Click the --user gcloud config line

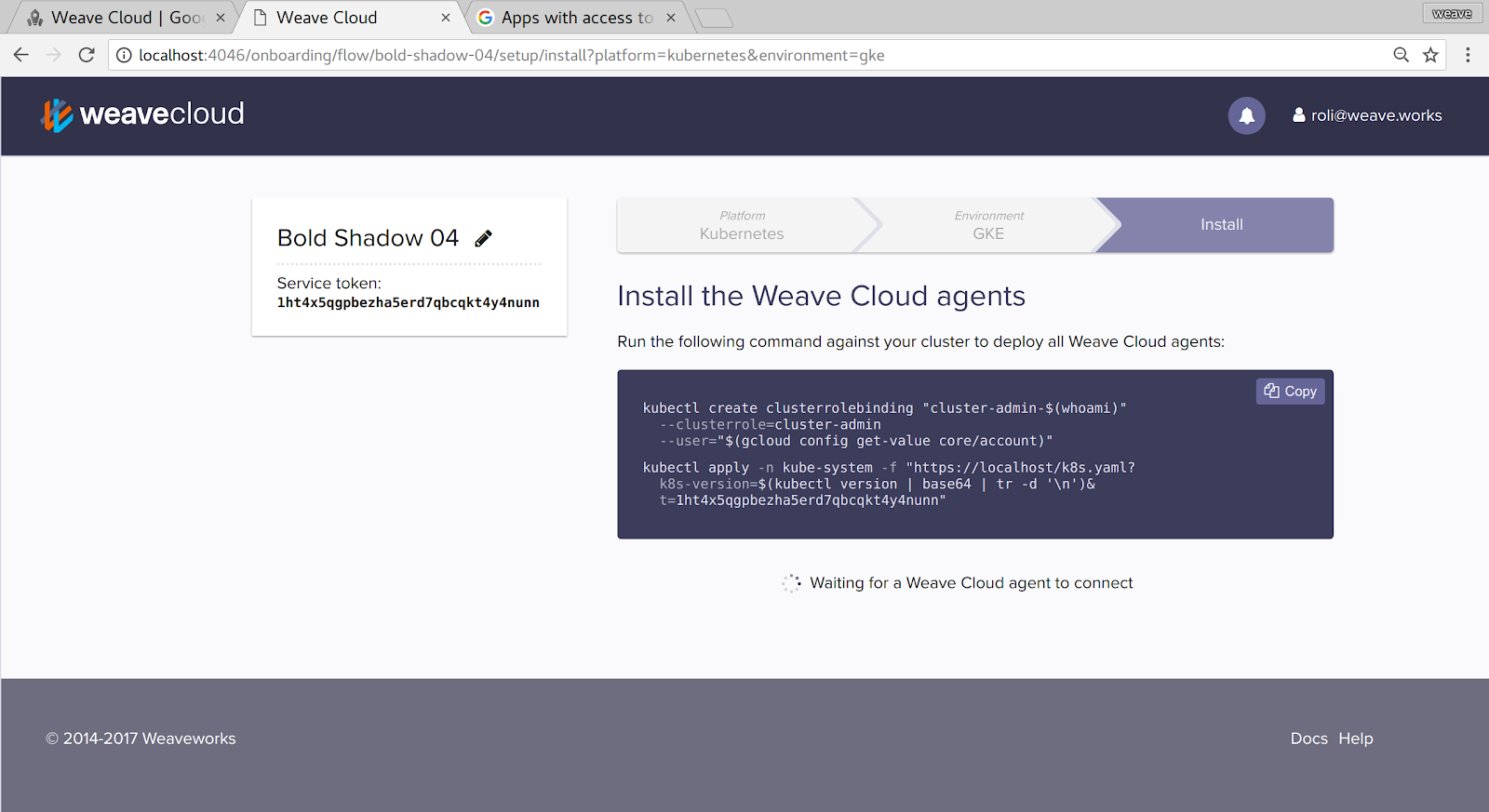click(856, 441)
